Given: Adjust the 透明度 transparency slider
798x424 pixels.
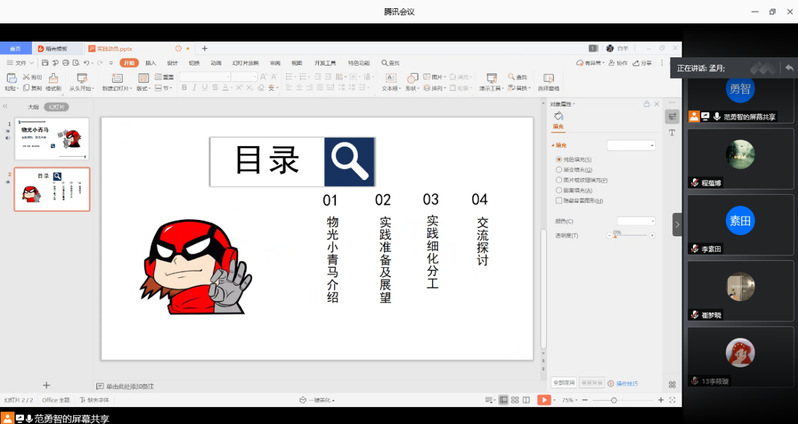Looking at the screenshot, I should (x=616, y=236).
